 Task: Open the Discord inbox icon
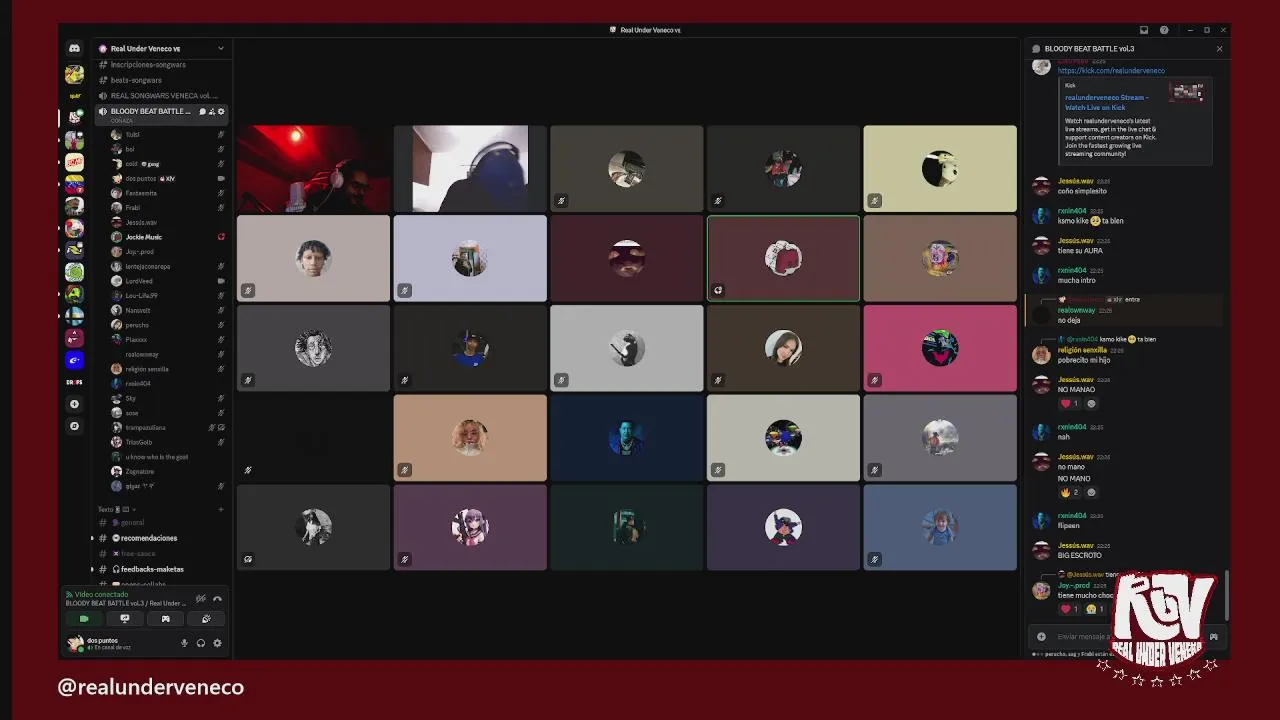click(1144, 30)
